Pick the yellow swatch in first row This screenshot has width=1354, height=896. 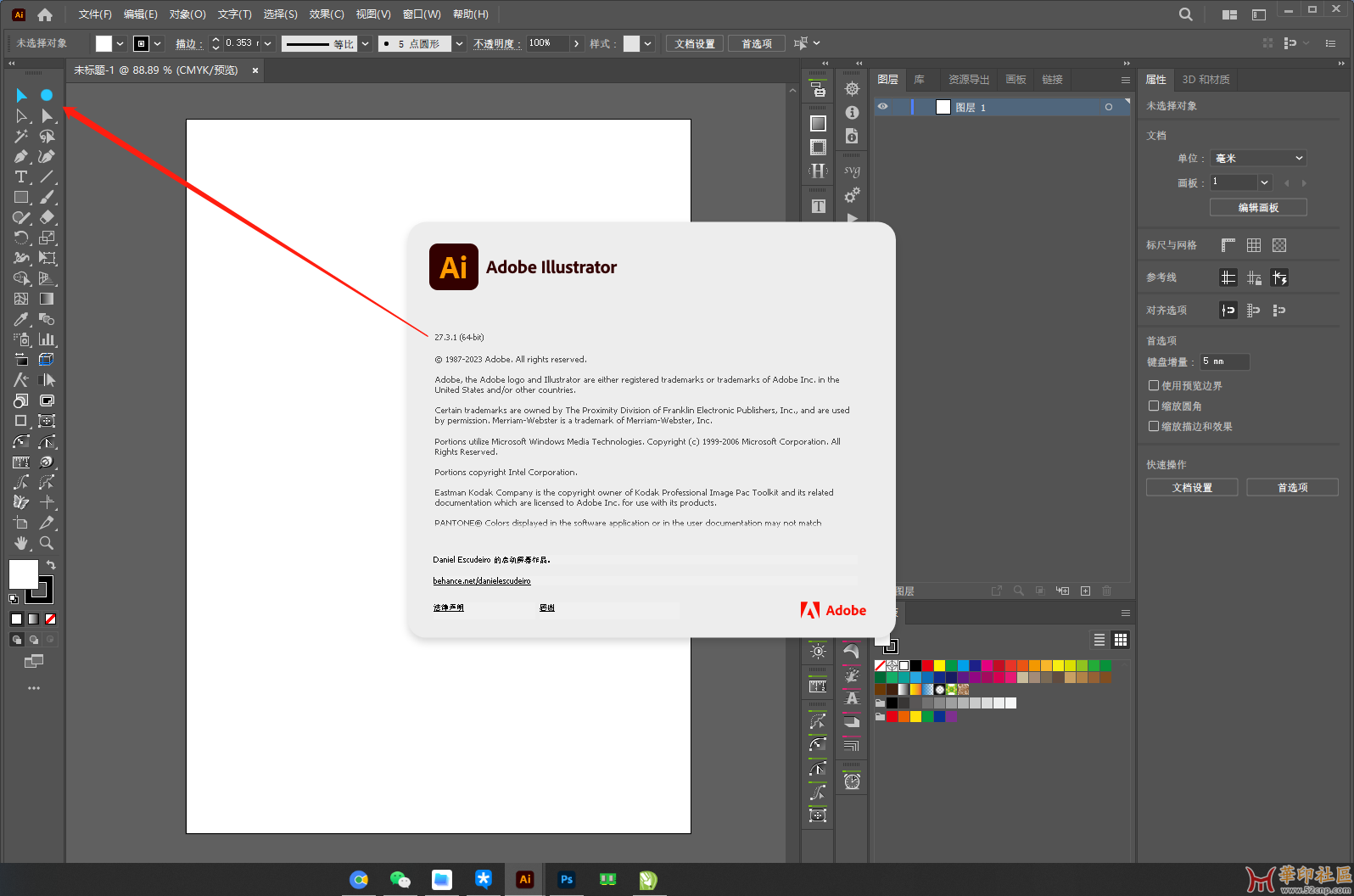pyautogui.click(x=939, y=666)
